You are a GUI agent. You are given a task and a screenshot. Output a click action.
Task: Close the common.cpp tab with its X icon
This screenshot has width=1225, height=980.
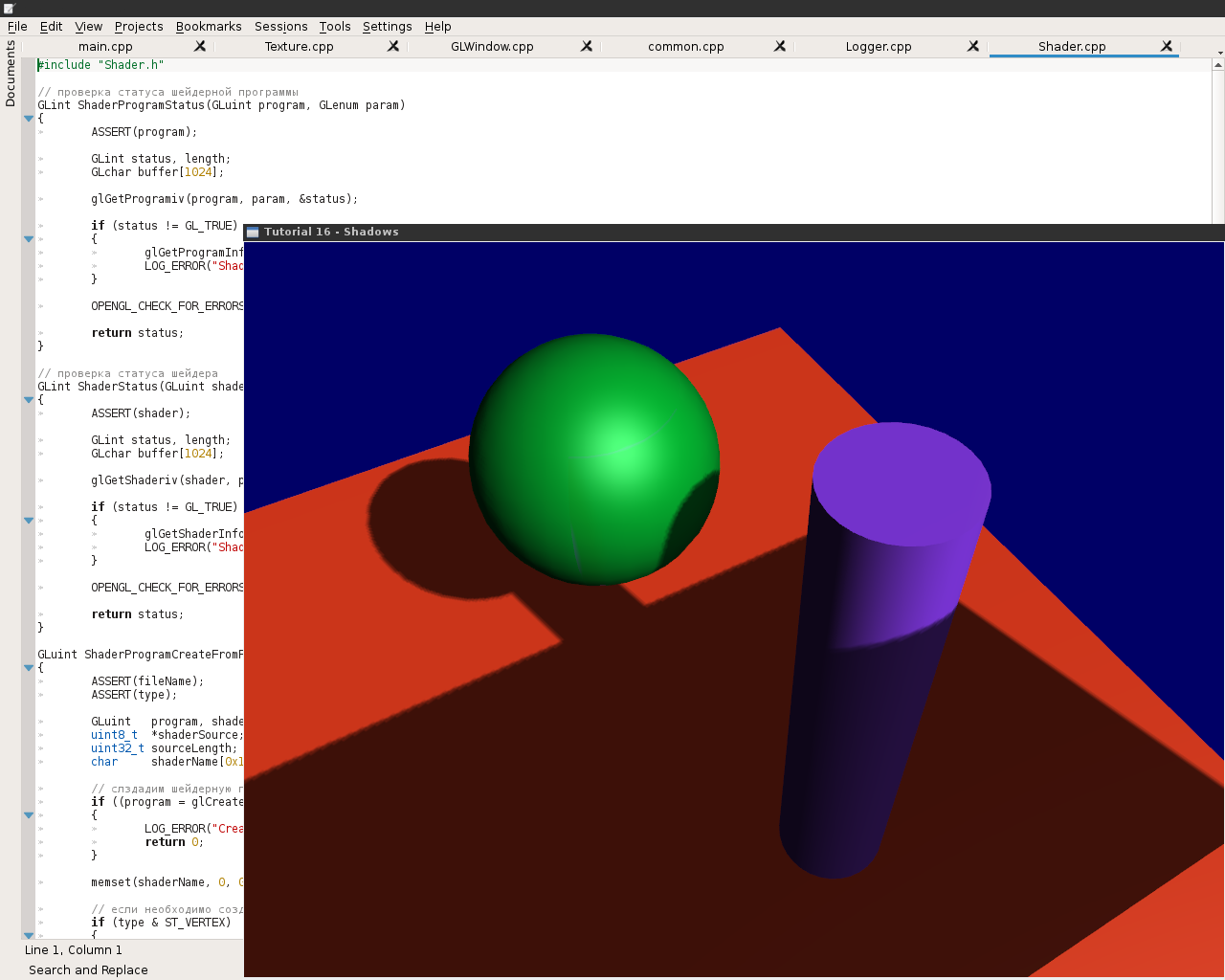tap(780, 45)
